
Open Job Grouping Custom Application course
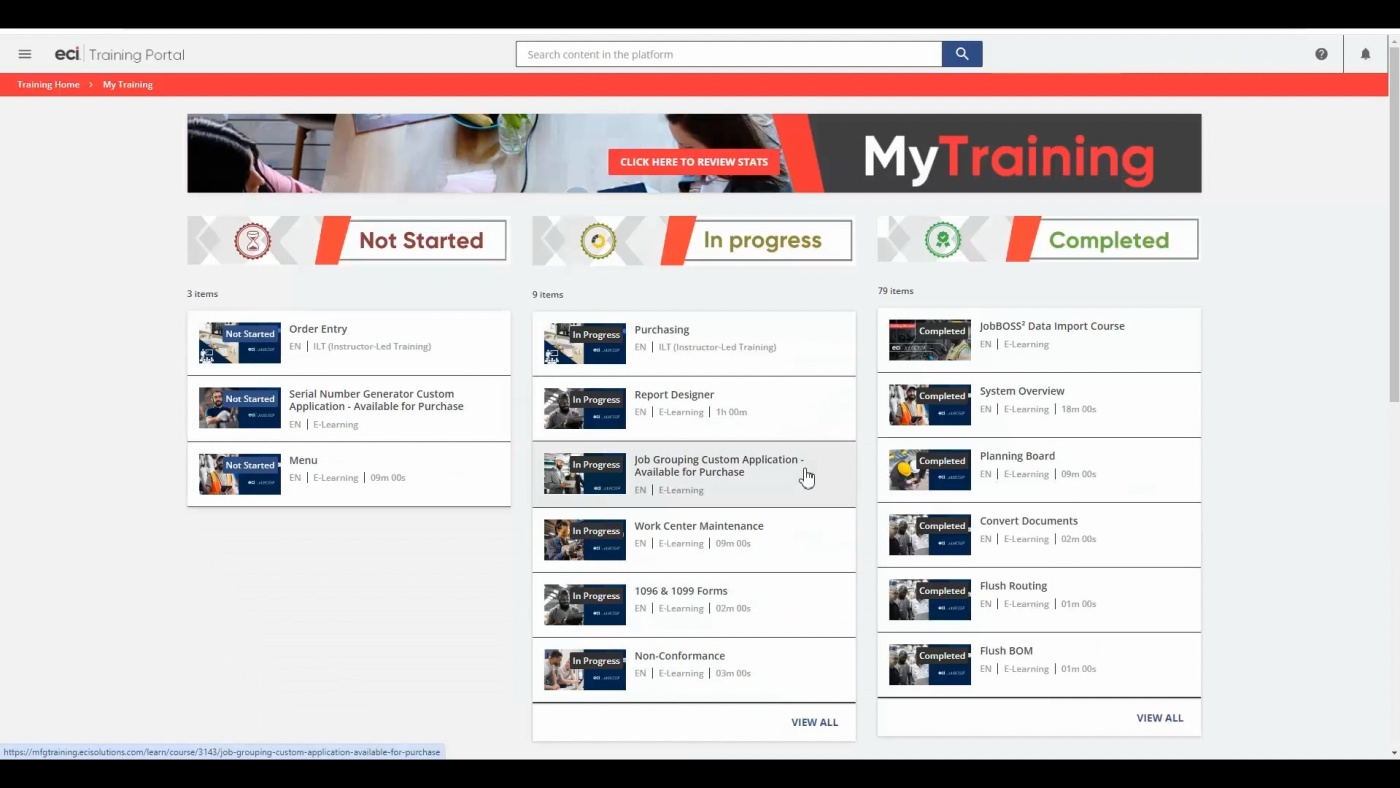(694, 474)
